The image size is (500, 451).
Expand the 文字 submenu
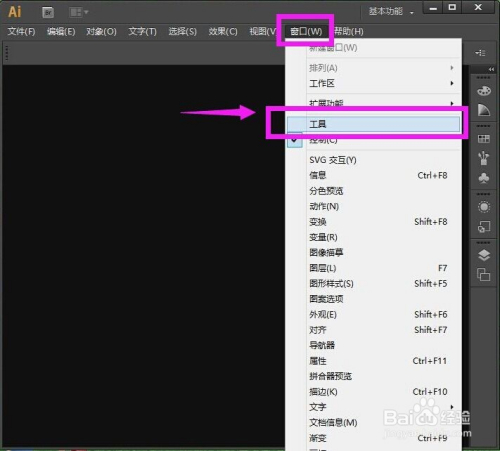coord(373,407)
